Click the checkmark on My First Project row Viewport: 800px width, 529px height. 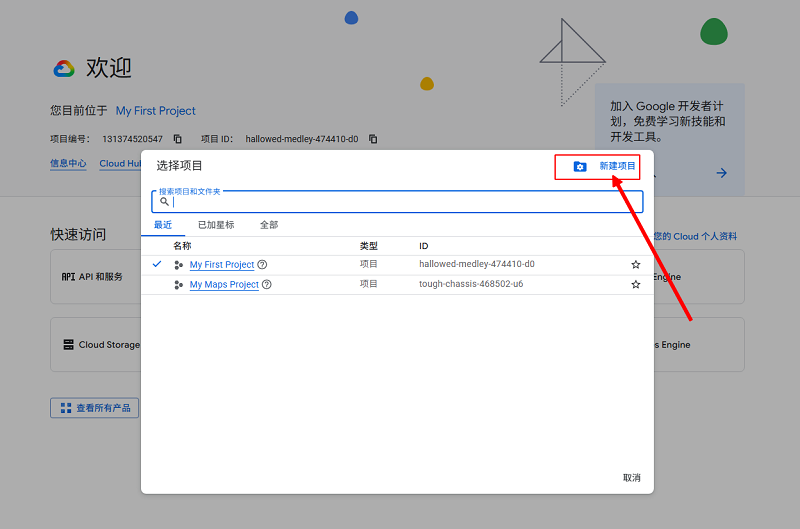click(x=157, y=264)
